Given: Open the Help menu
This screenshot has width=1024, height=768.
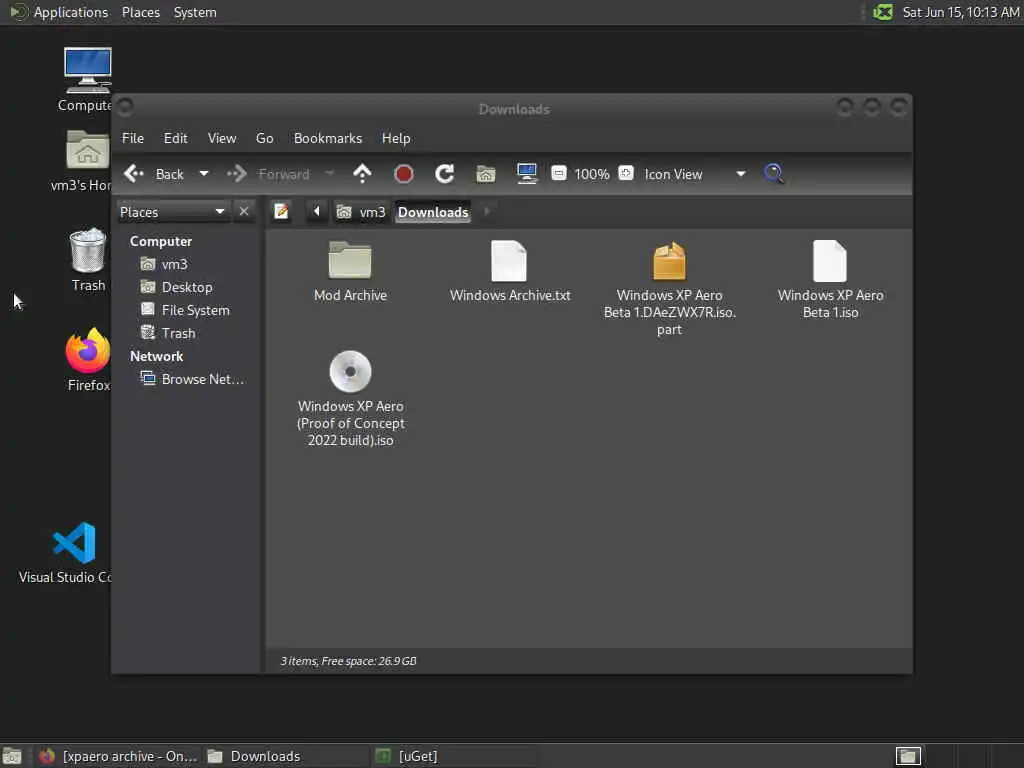Looking at the screenshot, I should pos(396,138).
